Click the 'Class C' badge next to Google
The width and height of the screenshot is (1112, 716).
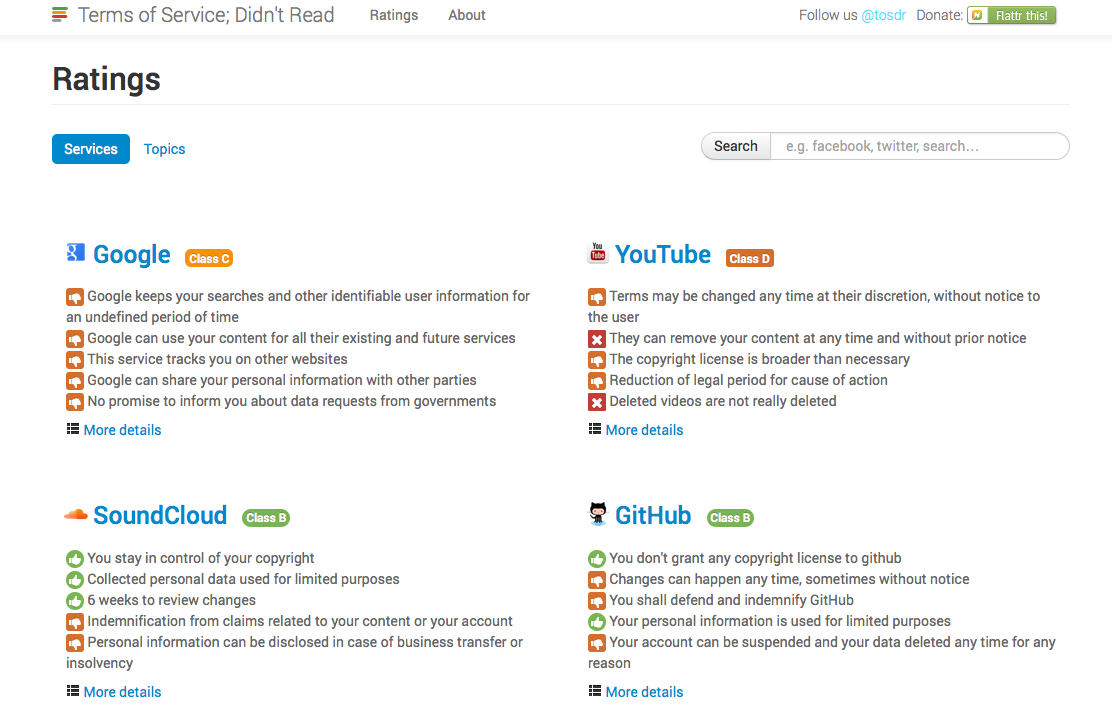coord(209,259)
